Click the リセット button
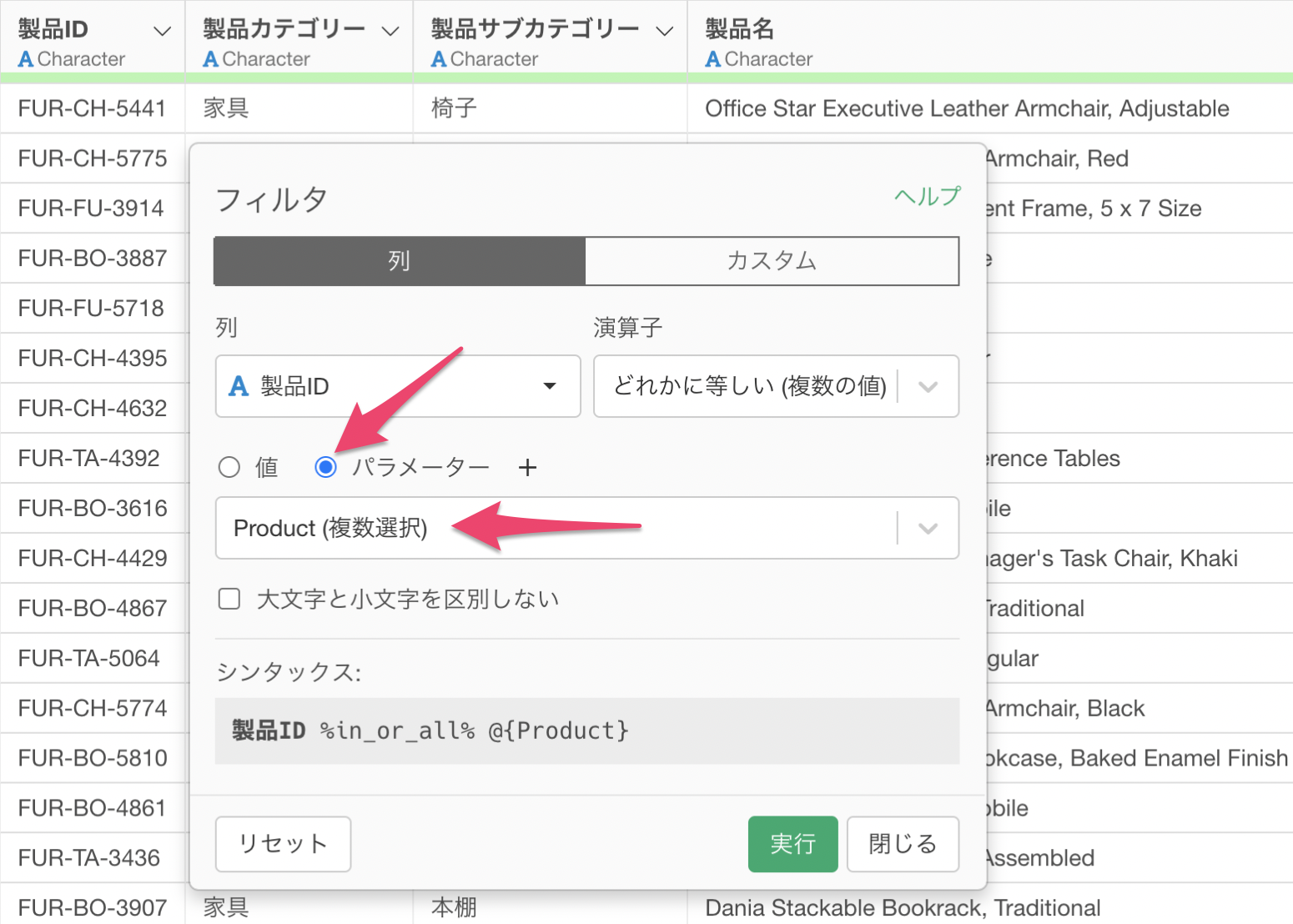This screenshot has height=924, width=1293. click(x=283, y=844)
